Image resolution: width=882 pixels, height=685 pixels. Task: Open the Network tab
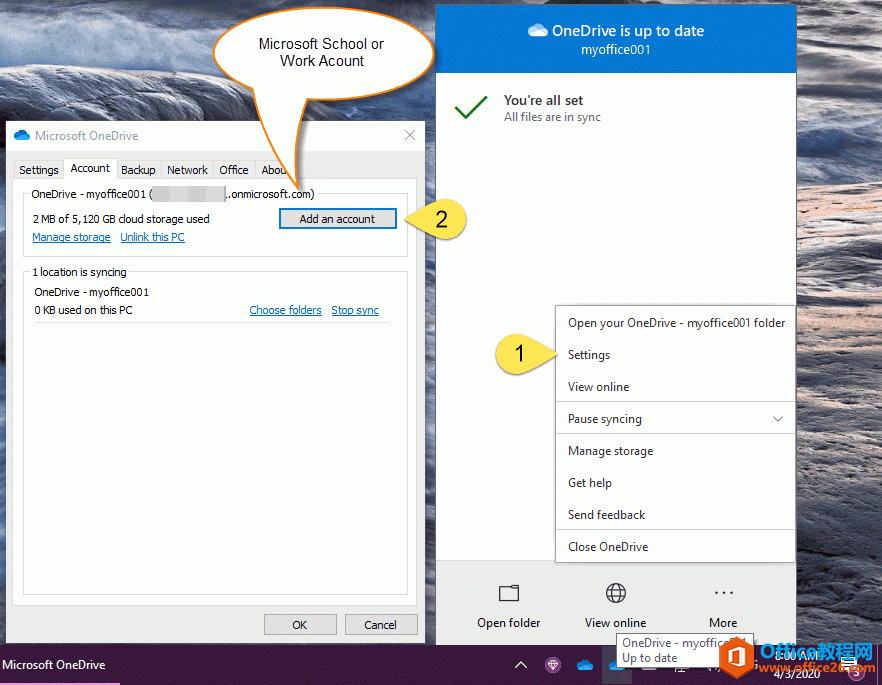pos(187,169)
